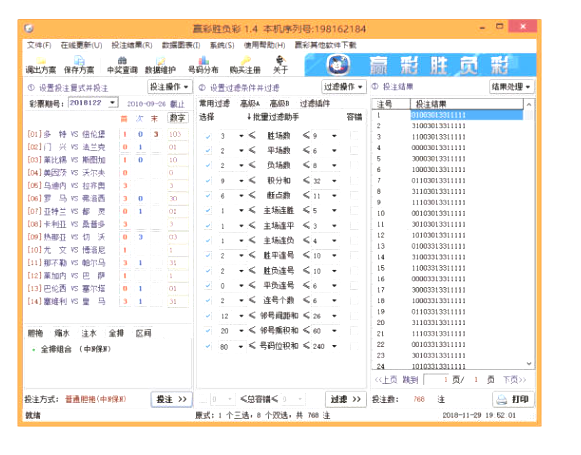Viewport: 581px width, 455px height.
Task: Click the mascot logo in the banner
Action: pos(338,64)
